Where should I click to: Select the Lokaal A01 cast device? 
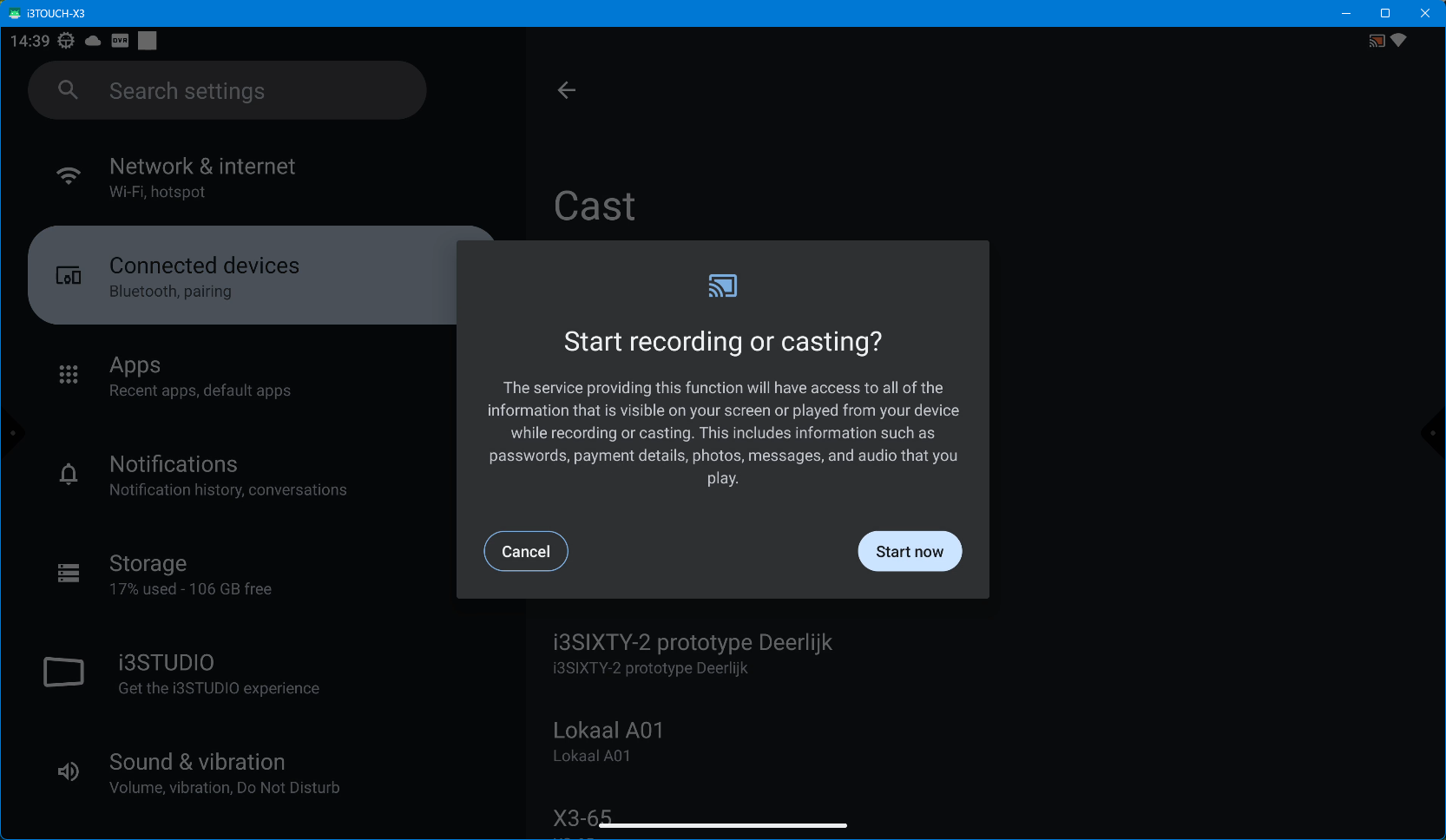[x=608, y=741]
